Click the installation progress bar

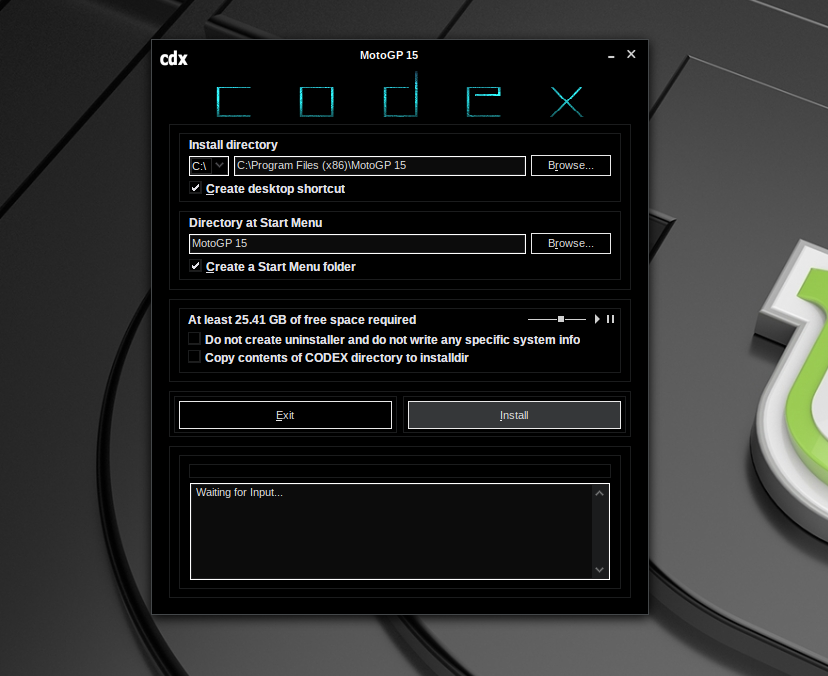click(x=400, y=471)
